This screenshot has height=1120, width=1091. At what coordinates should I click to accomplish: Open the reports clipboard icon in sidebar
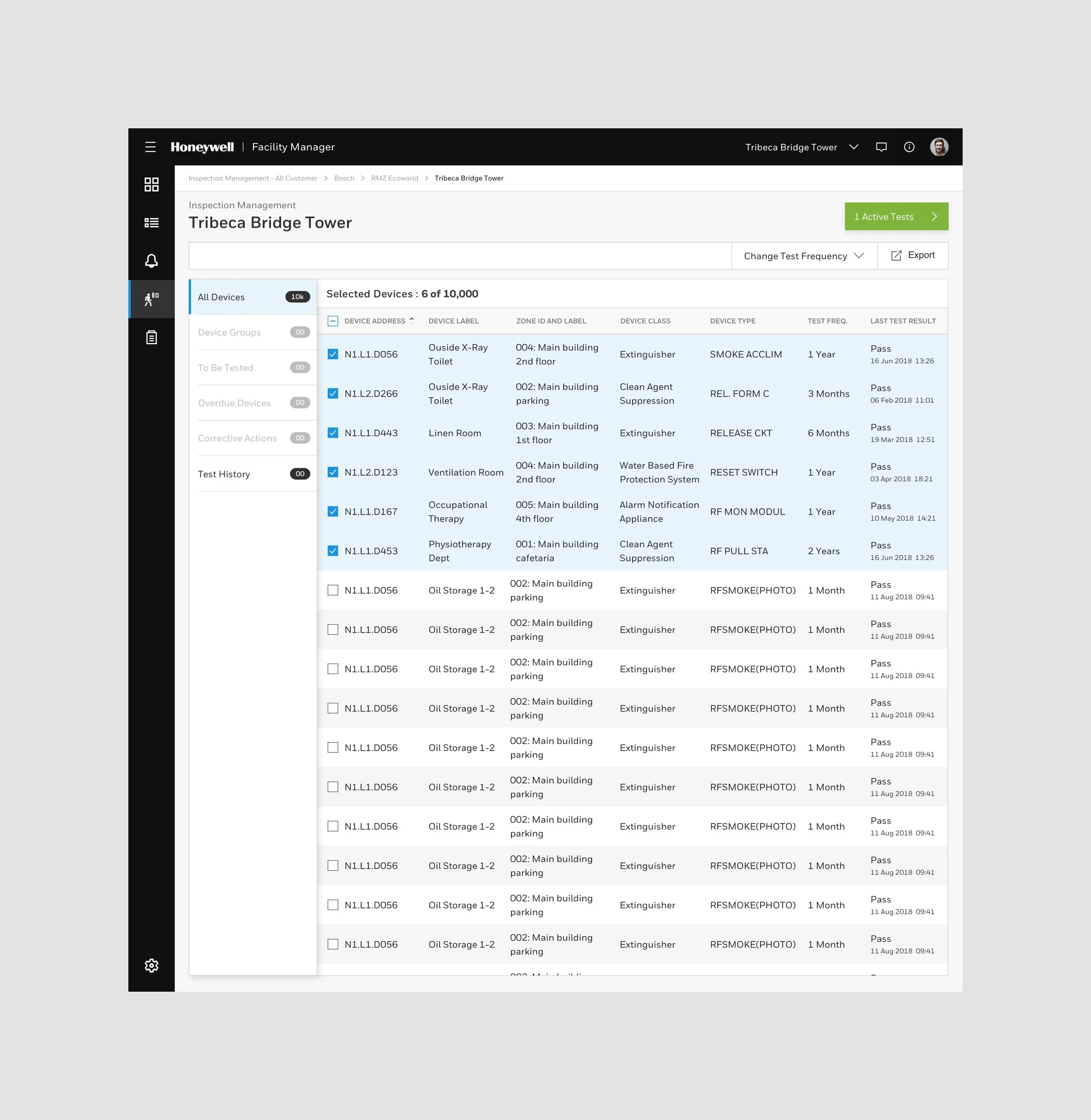[151, 337]
